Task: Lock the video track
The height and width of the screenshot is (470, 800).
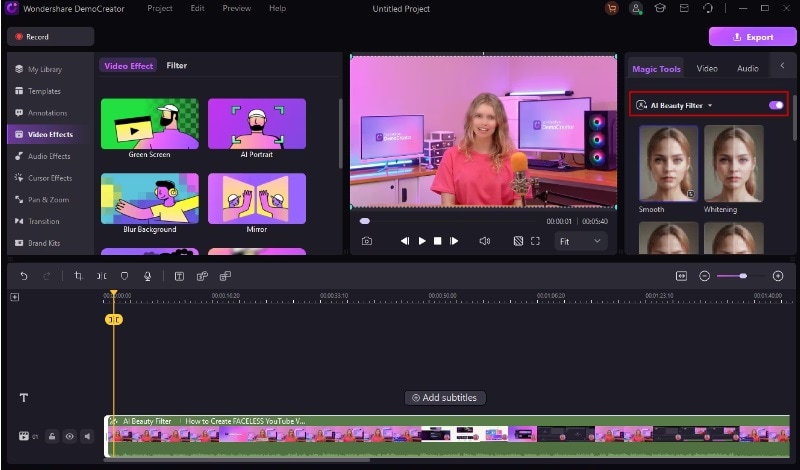Action: point(52,436)
